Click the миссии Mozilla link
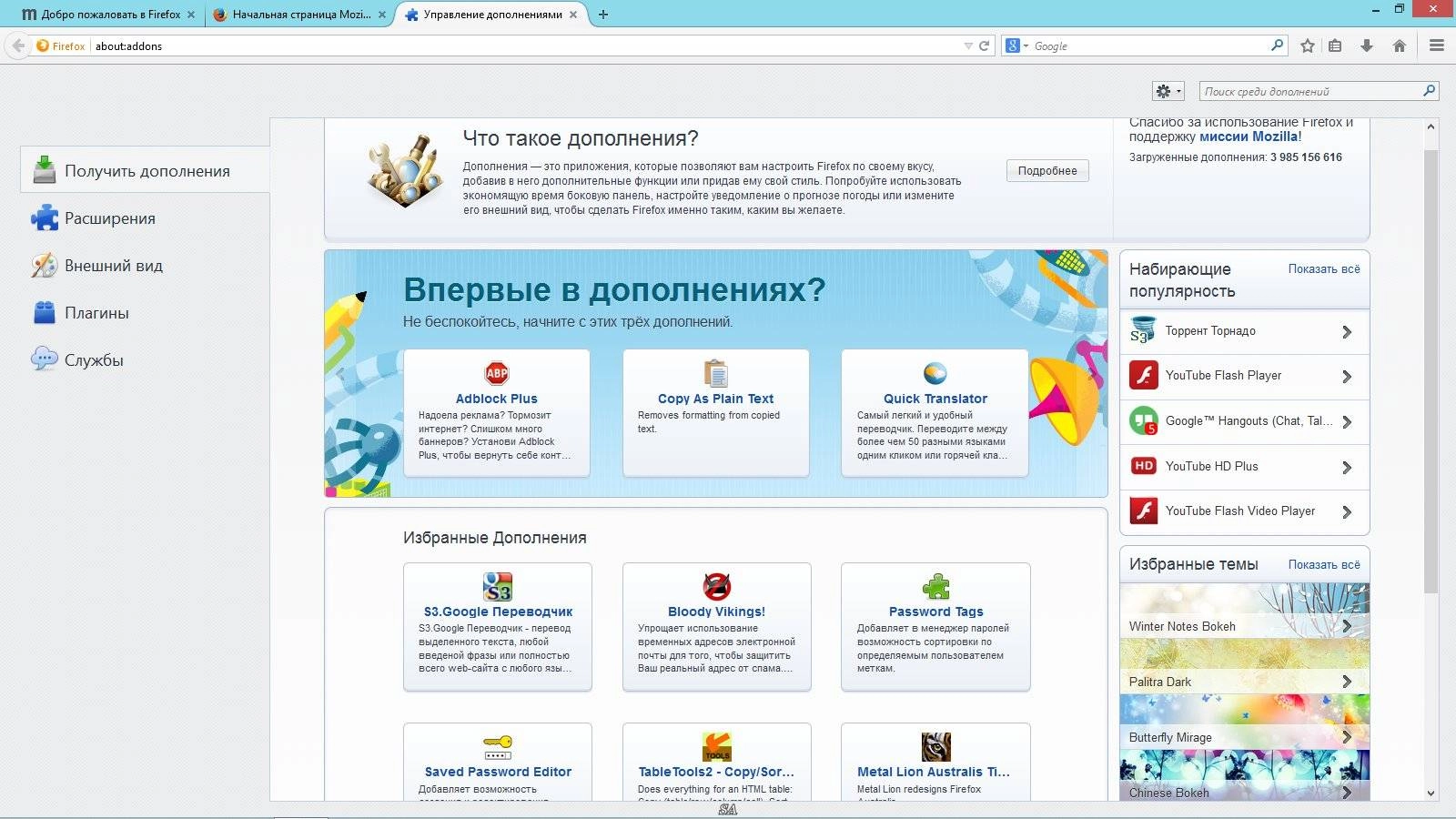 (1249, 136)
